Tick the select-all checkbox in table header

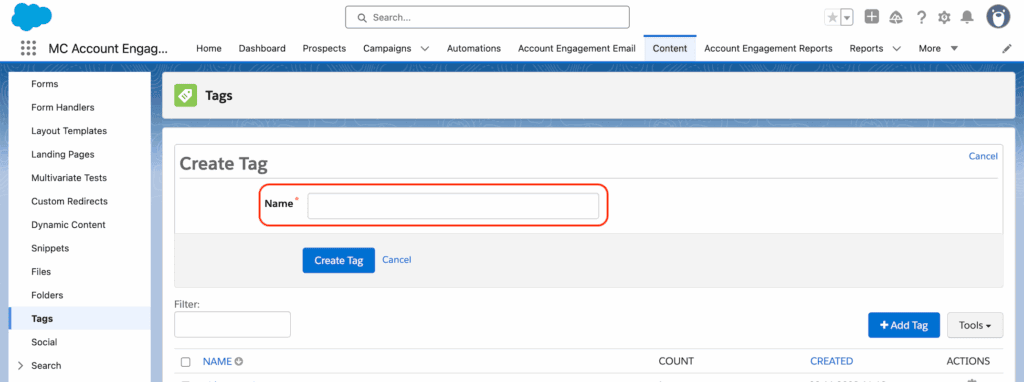tap(185, 362)
